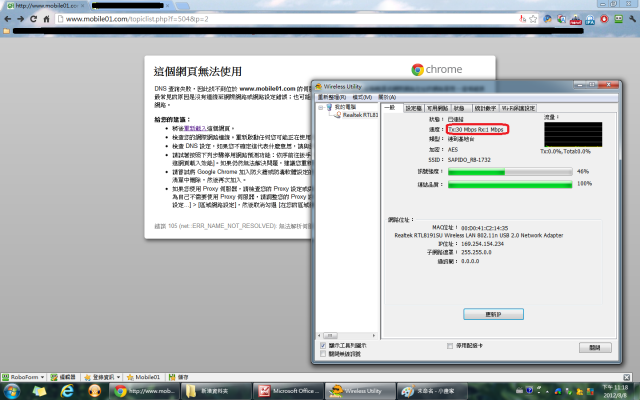Screen dimensions: 640x400
Task: Switch to the Status tab in Wireless Utility
Action: [x=460, y=108]
